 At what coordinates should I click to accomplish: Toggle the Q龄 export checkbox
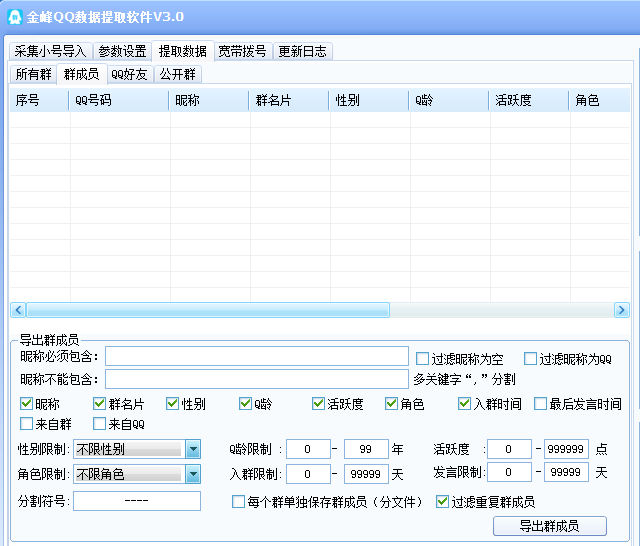245,404
